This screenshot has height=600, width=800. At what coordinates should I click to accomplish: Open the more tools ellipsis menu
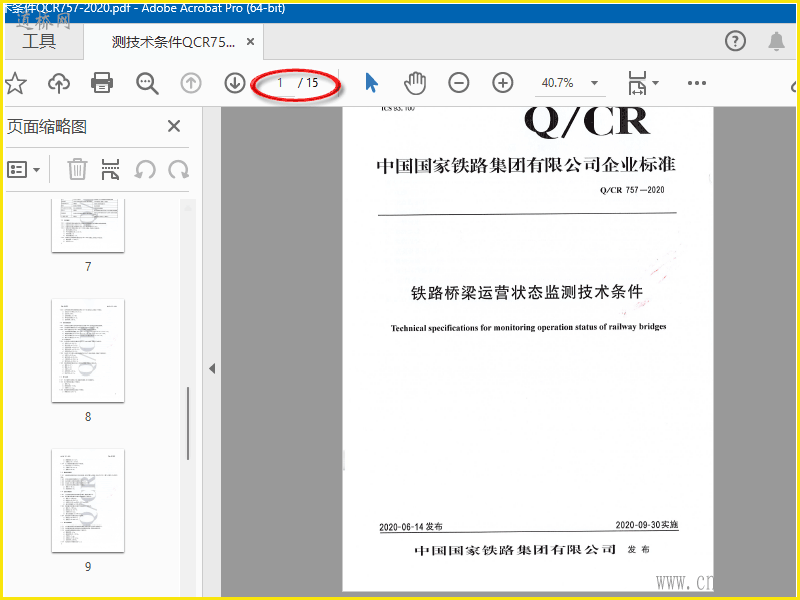tap(696, 83)
